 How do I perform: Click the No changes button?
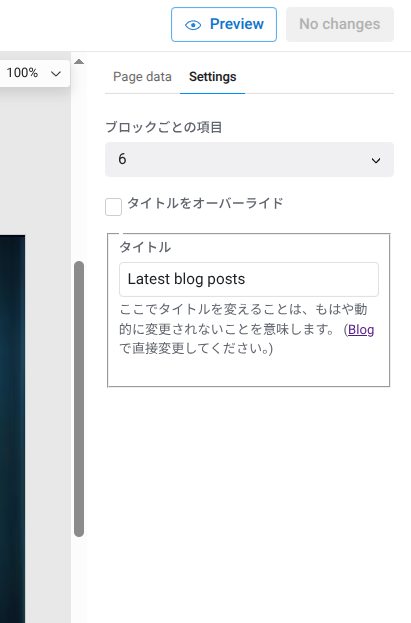[340, 24]
